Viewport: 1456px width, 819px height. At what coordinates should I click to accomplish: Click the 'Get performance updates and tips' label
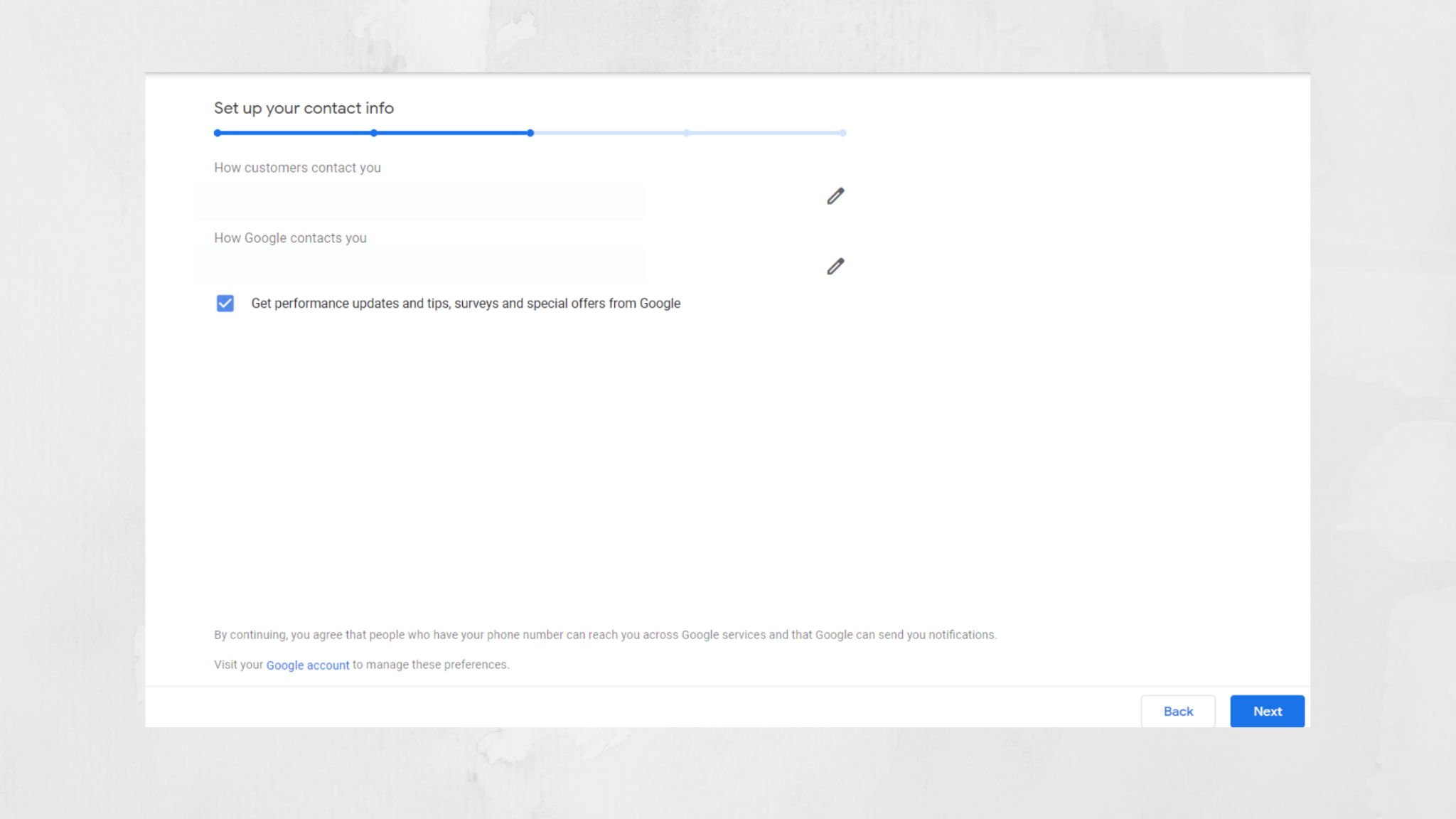(x=466, y=304)
